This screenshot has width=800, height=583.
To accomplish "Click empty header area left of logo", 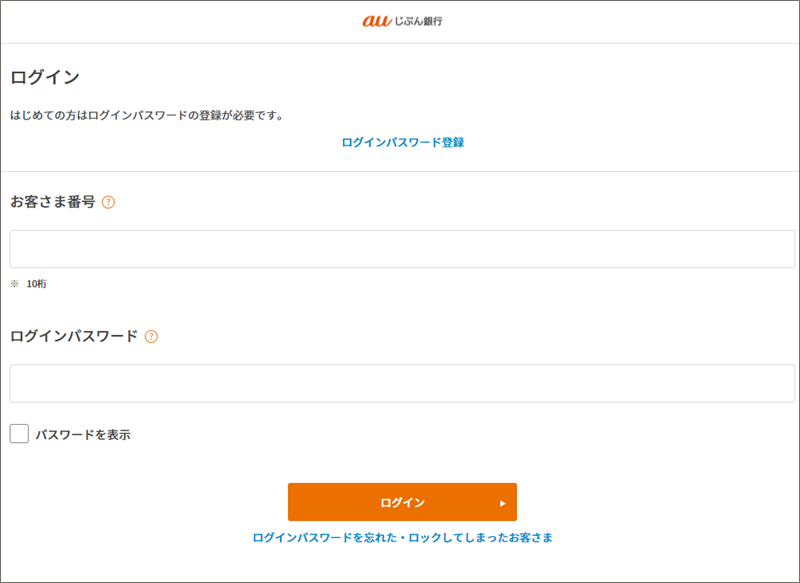I will (x=150, y=21).
